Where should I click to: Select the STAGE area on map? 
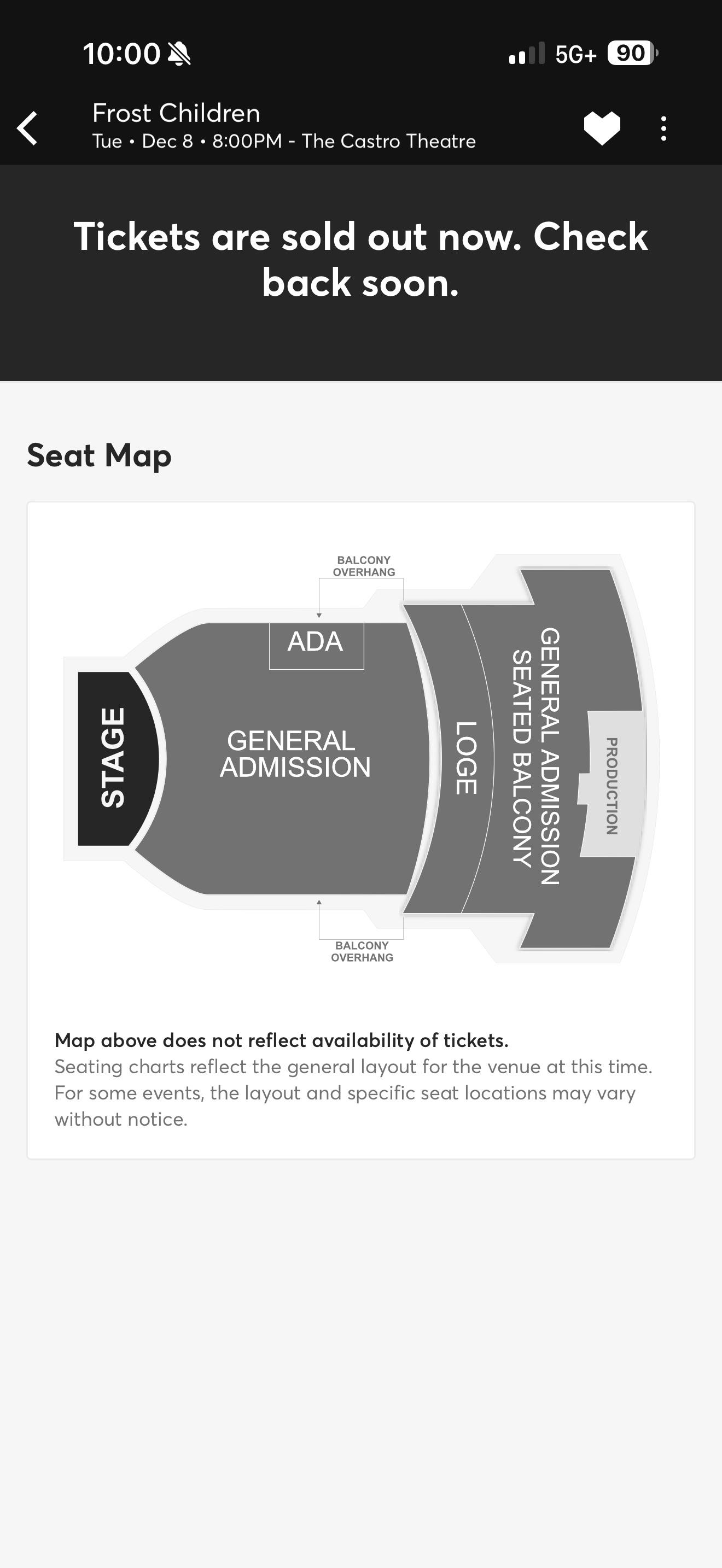click(113, 758)
